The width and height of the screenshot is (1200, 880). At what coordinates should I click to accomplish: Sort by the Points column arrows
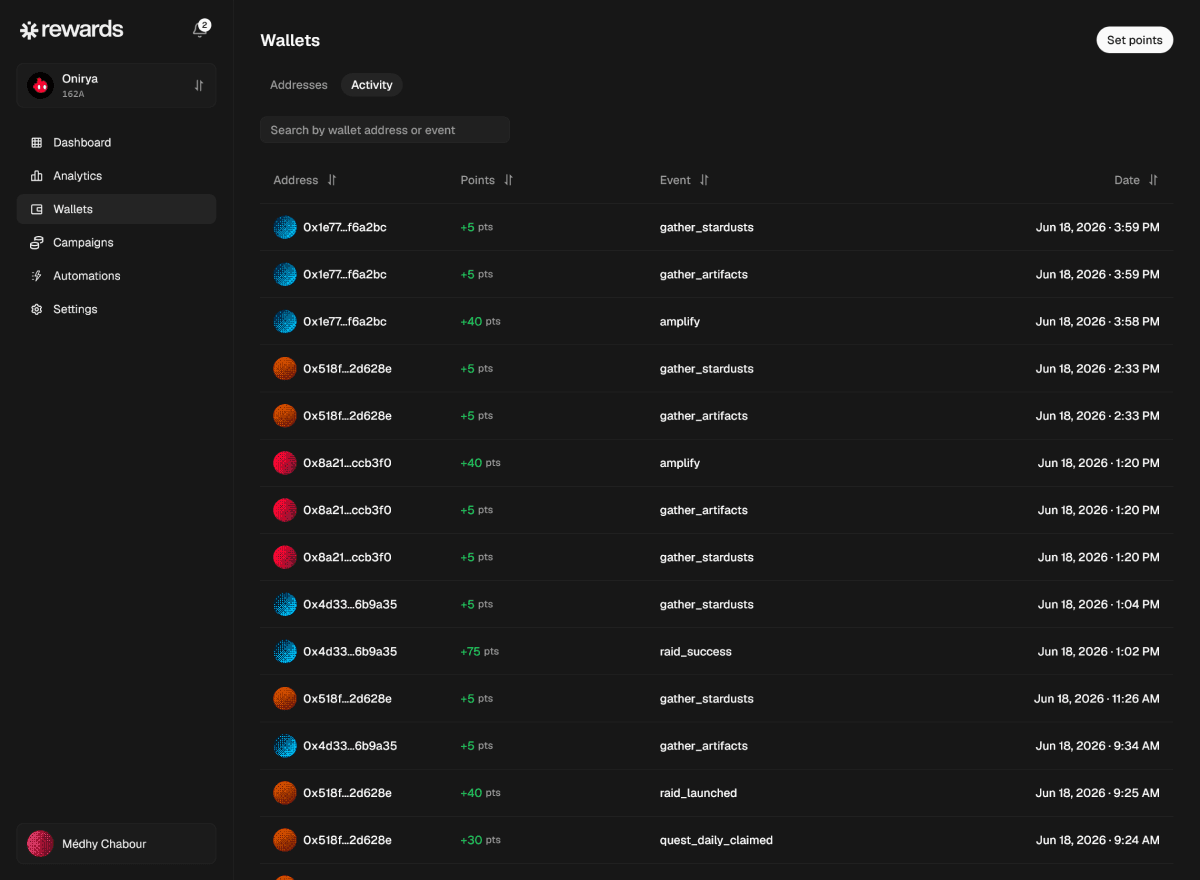point(508,180)
